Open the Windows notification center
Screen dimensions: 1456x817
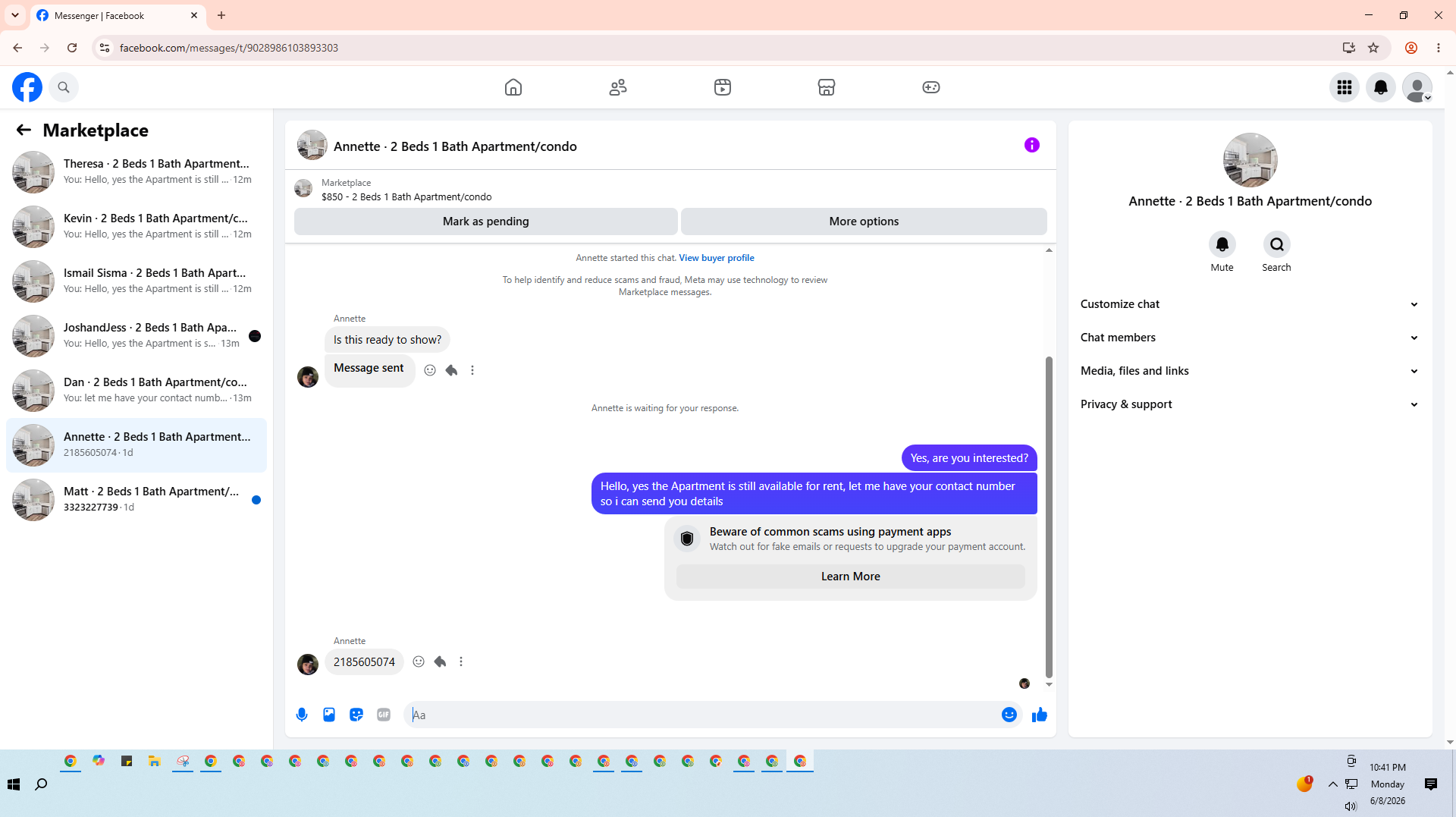coord(1431,784)
